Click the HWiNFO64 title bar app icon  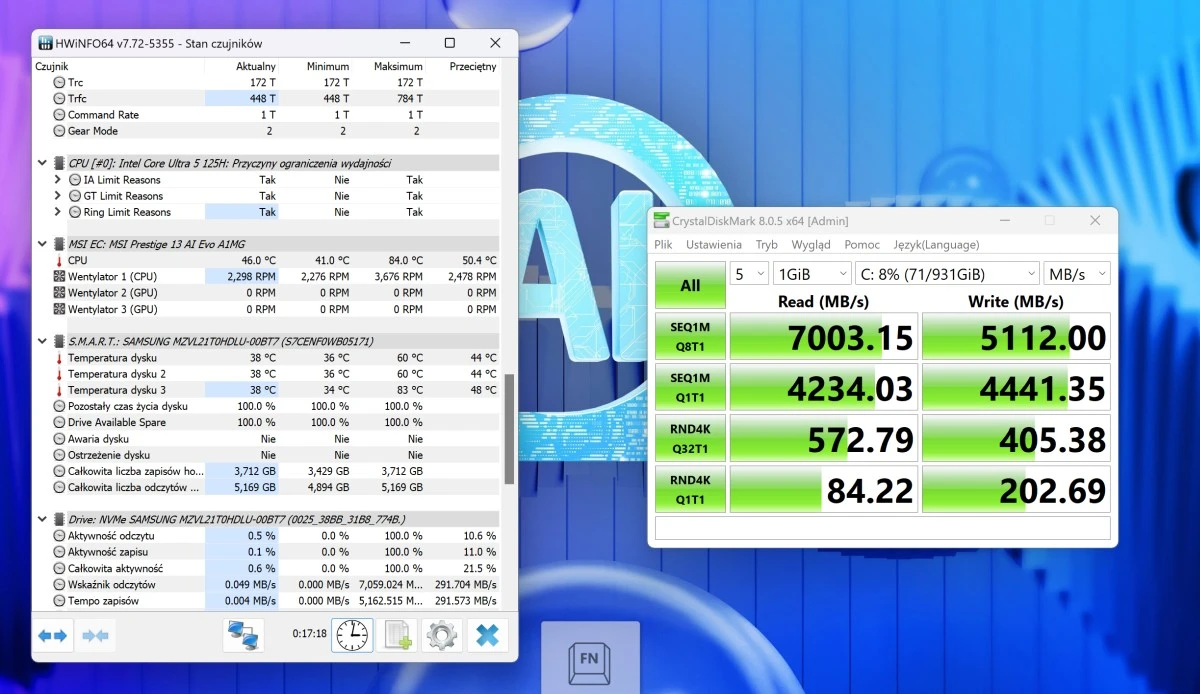point(44,42)
